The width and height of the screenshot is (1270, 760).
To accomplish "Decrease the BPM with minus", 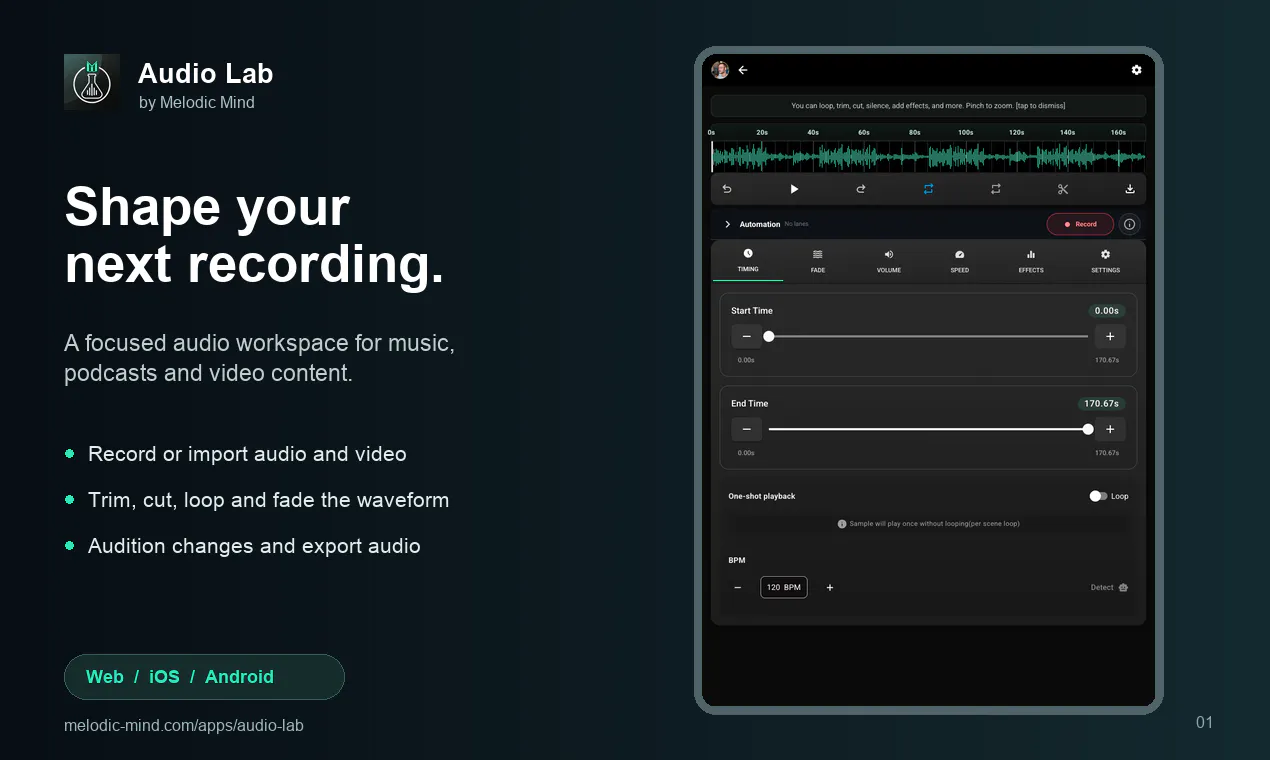I will (x=738, y=587).
